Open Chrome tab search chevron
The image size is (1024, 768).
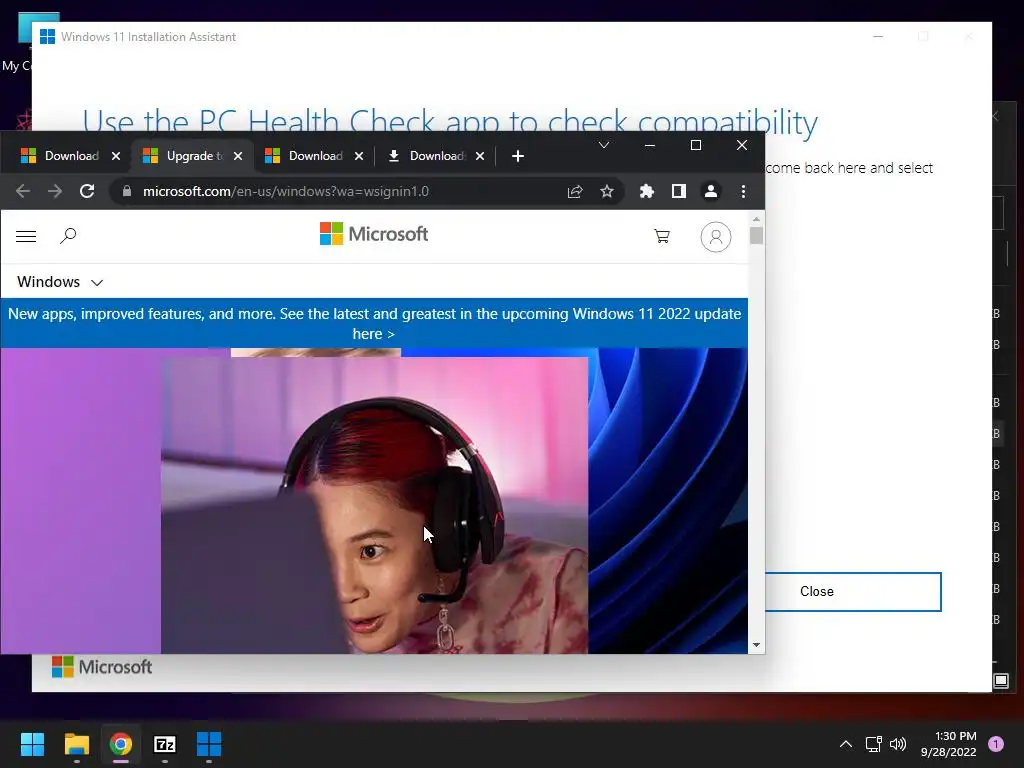[604, 145]
